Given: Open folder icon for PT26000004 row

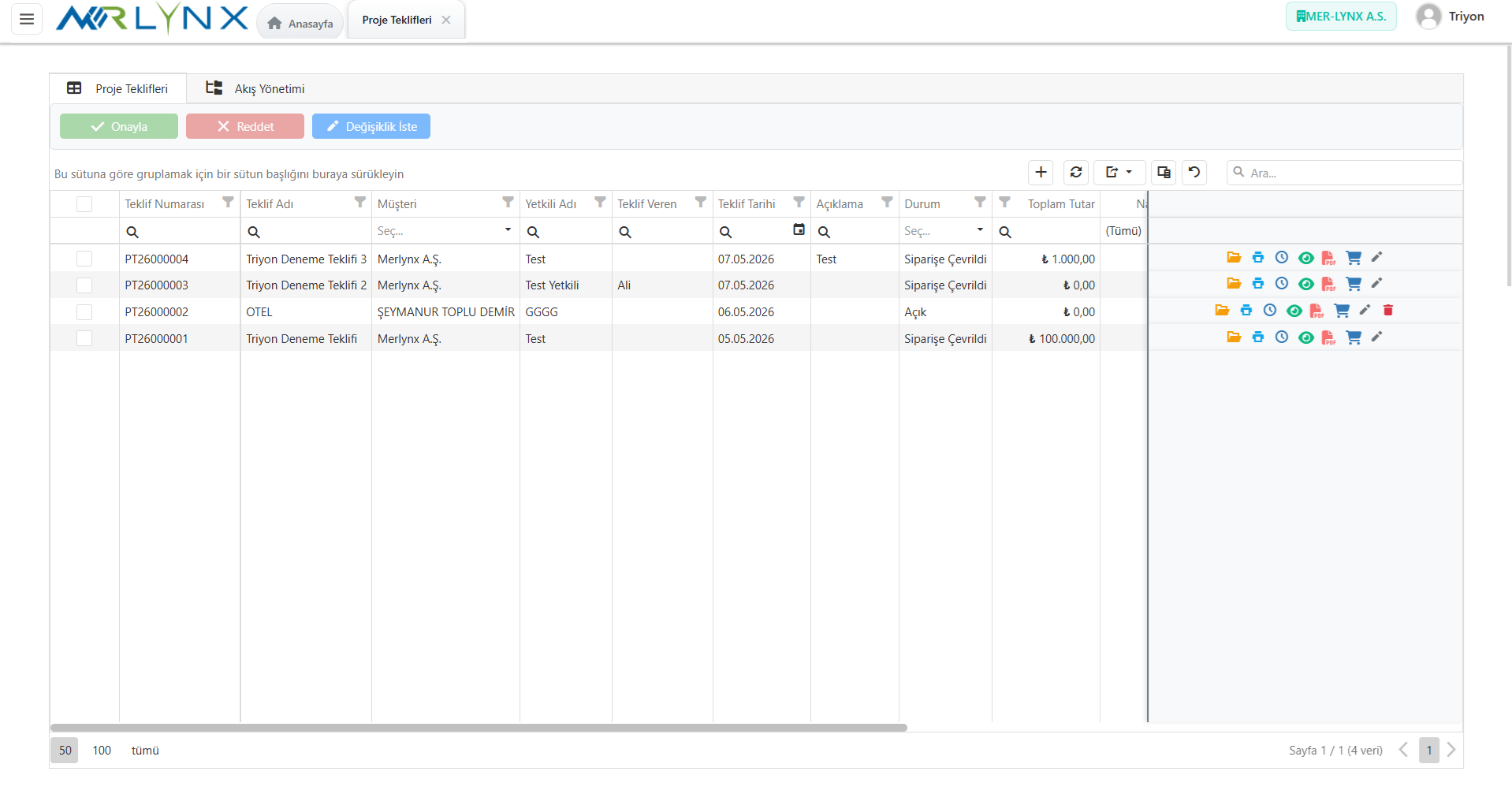Looking at the screenshot, I should [x=1234, y=258].
